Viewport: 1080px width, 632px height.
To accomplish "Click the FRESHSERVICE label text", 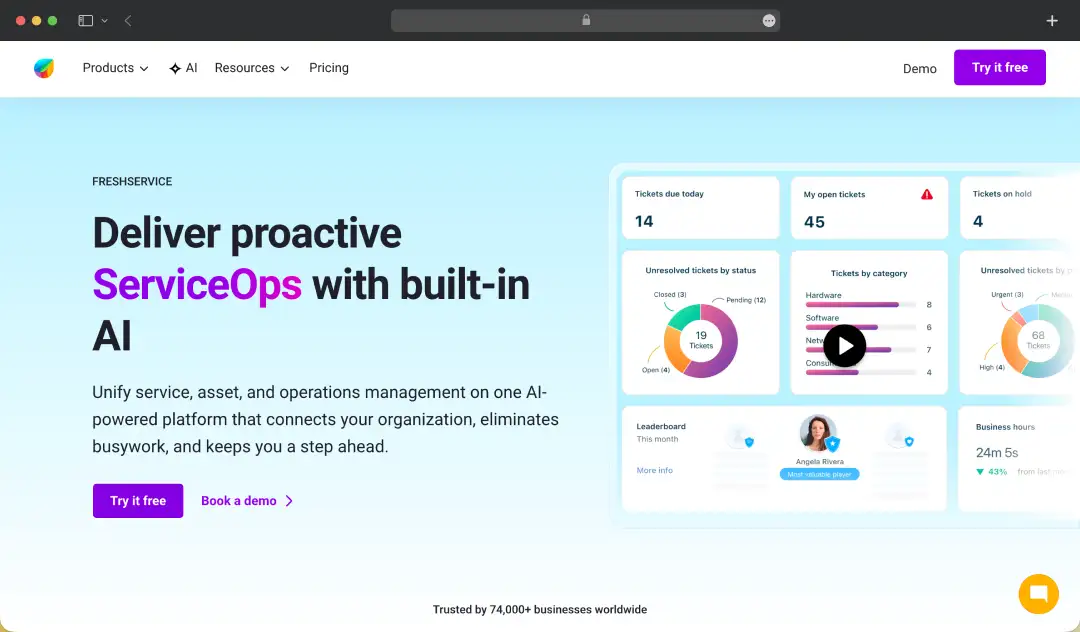I will [132, 182].
